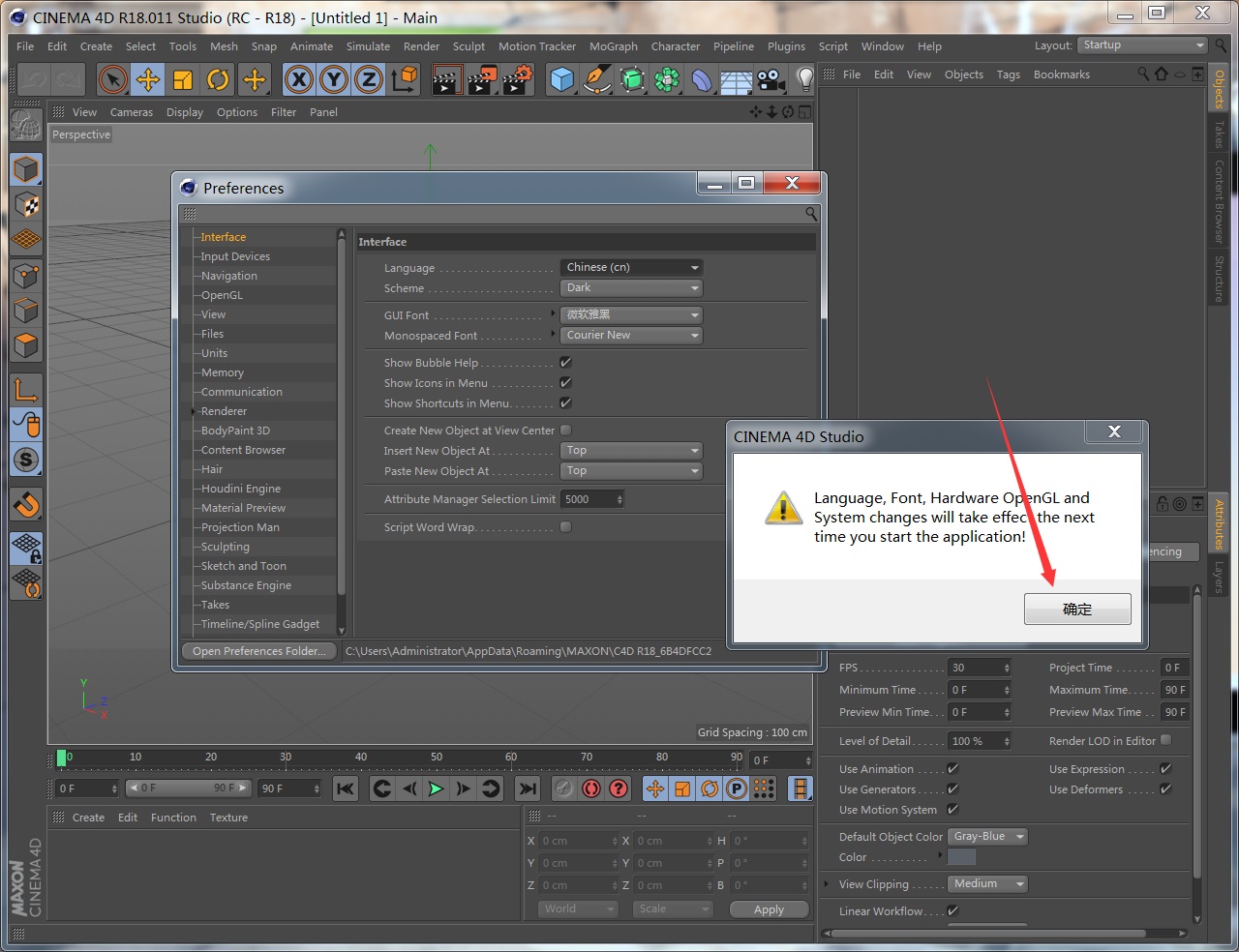This screenshot has width=1239, height=952.
Task: Render the active view clapperboard icon
Action: click(446, 79)
